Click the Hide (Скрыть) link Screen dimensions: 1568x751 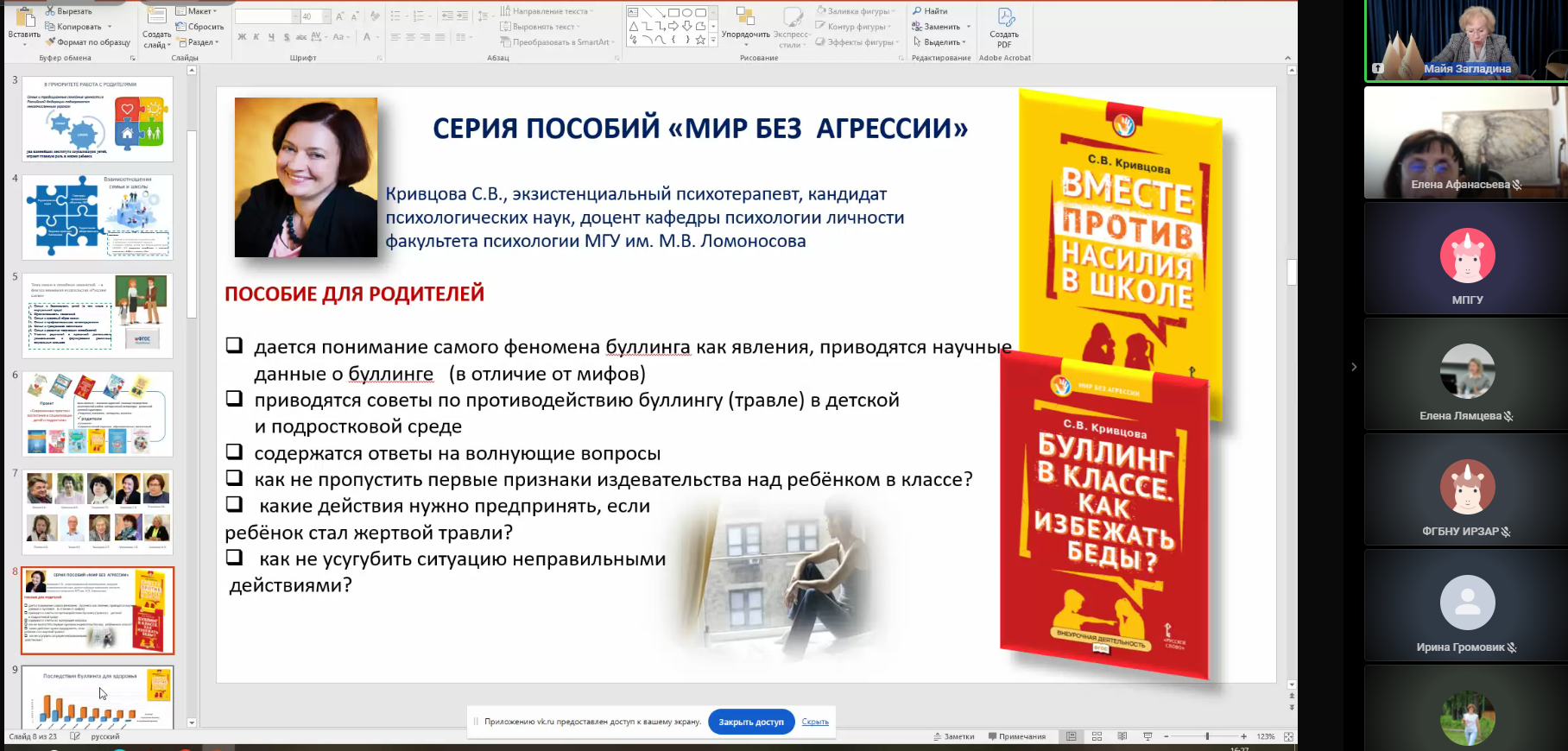tap(815, 722)
